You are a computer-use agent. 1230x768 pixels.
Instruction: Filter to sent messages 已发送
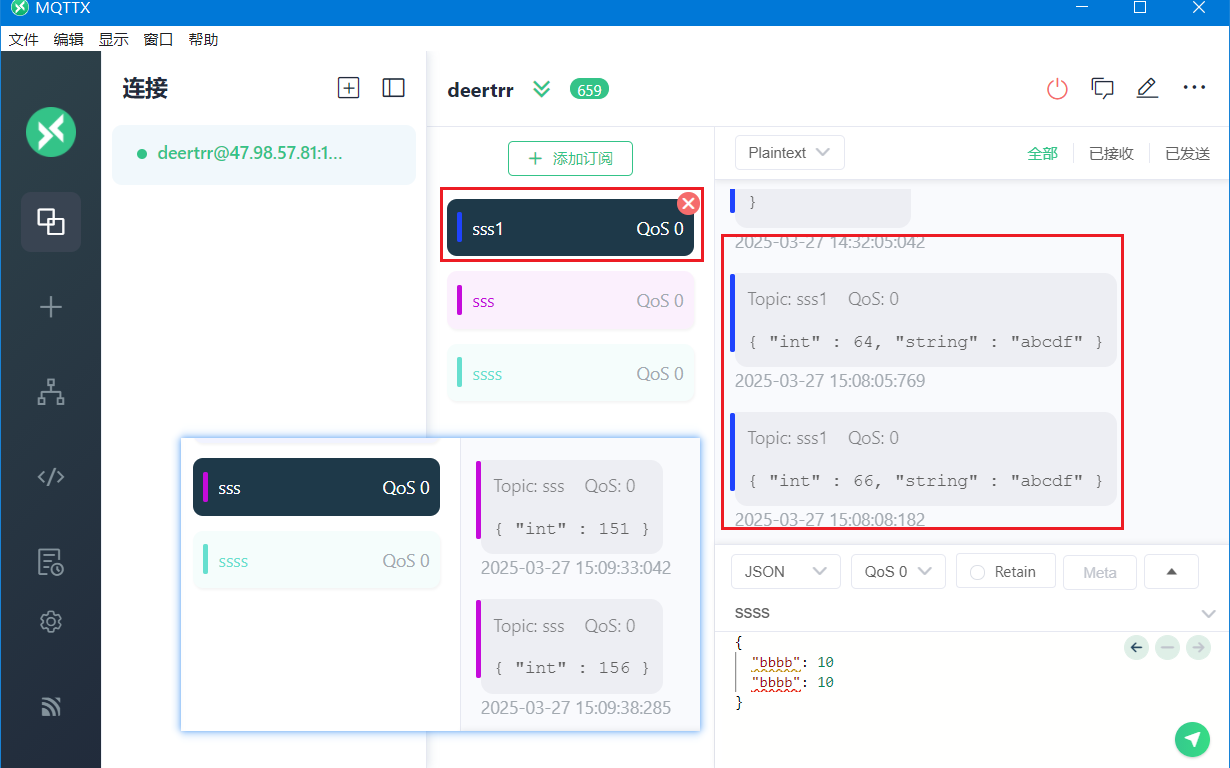click(1187, 153)
